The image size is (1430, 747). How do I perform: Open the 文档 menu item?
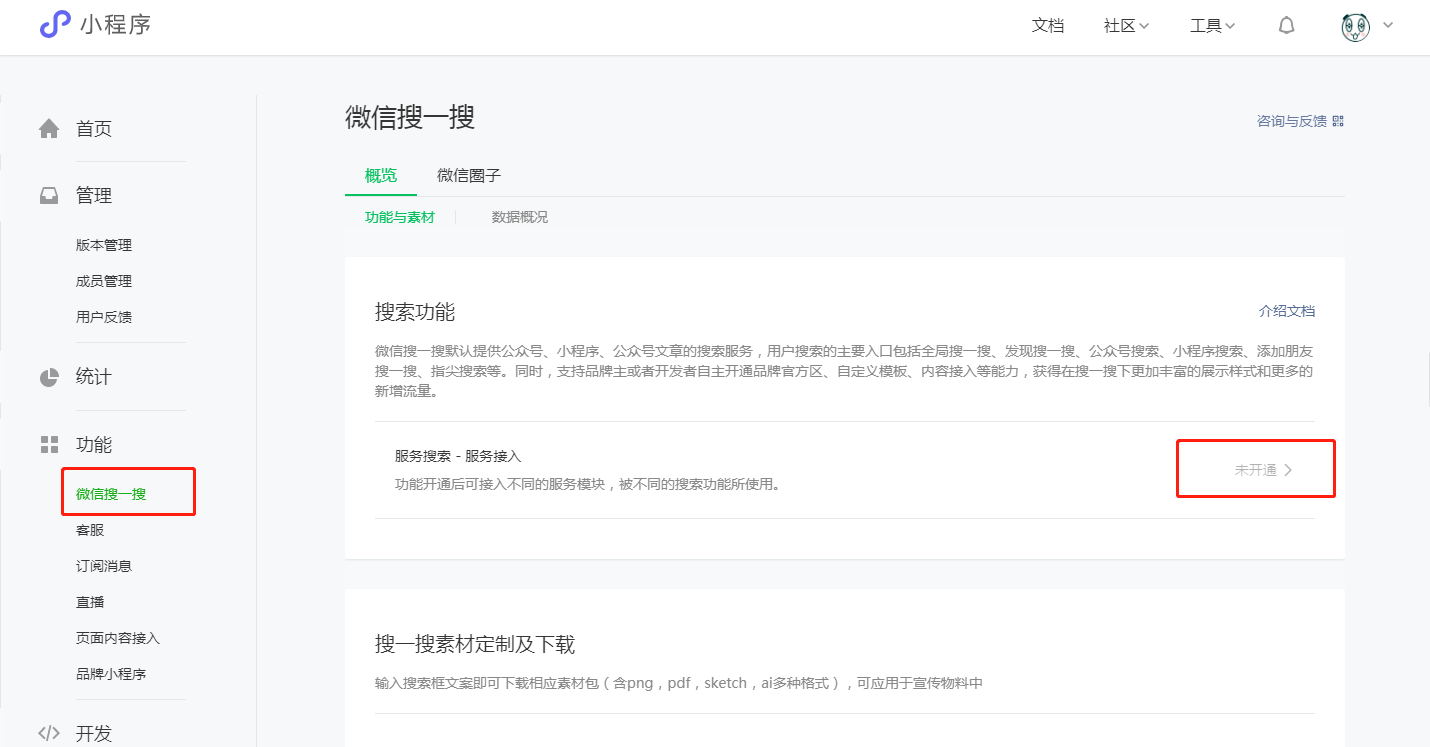pos(1048,26)
